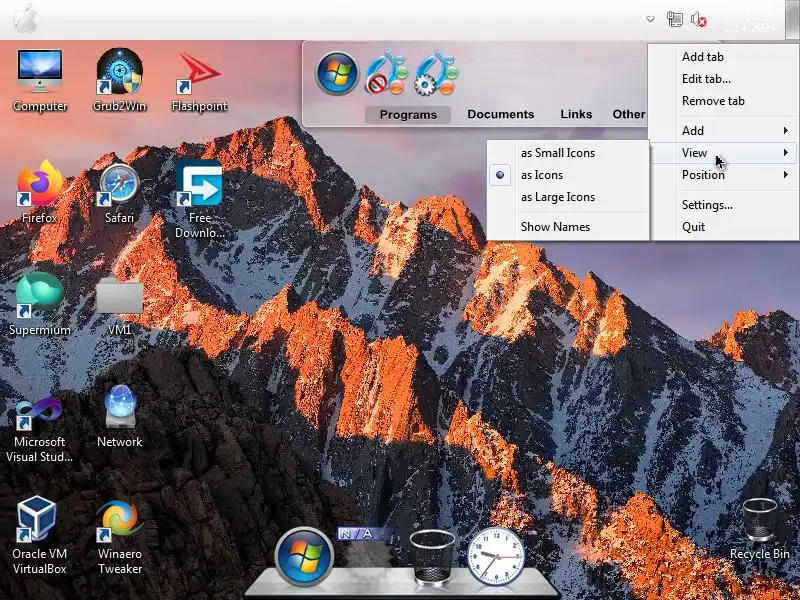Click the dock icon with gear overlay
Image resolution: width=800 pixels, height=600 pixels.
click(x=436, y=73)
